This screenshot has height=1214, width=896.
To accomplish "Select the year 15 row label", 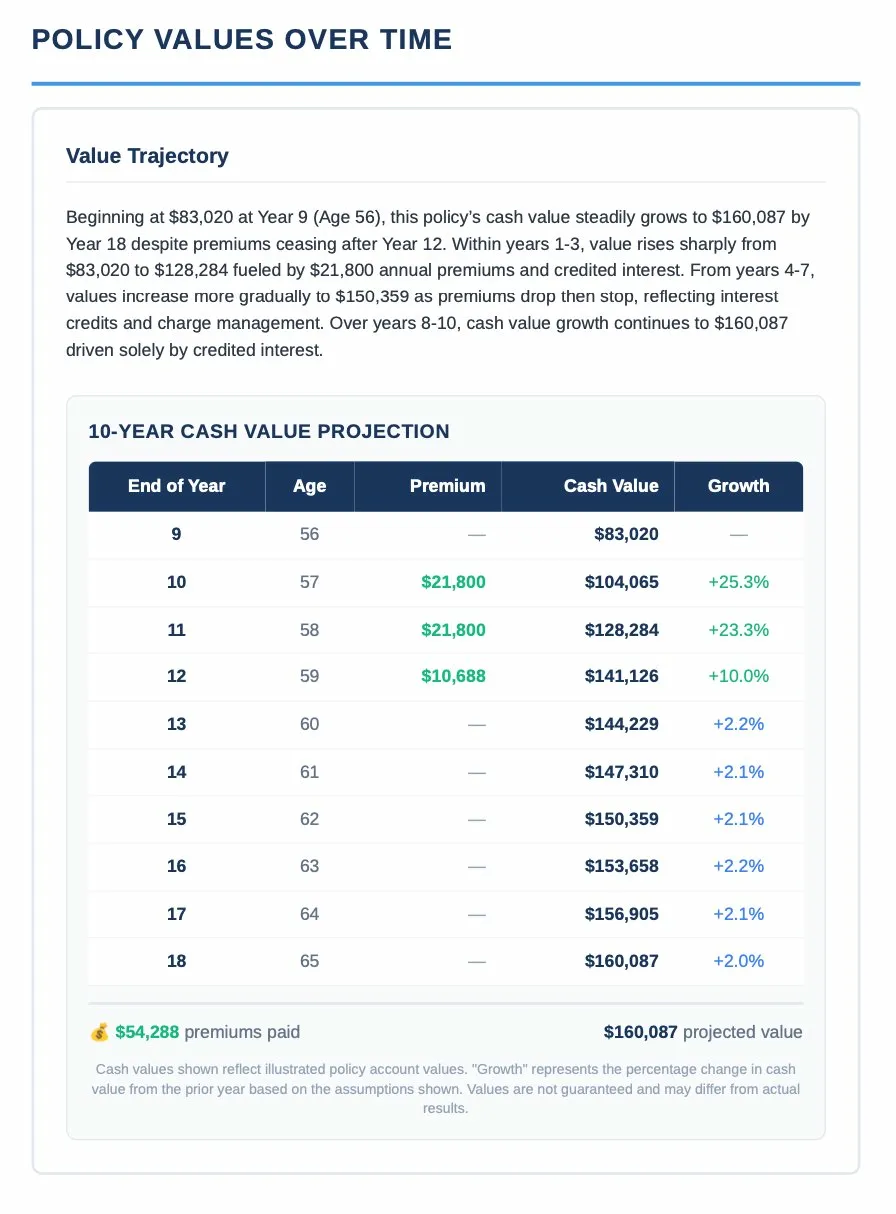I will click(x=176, y=819).
